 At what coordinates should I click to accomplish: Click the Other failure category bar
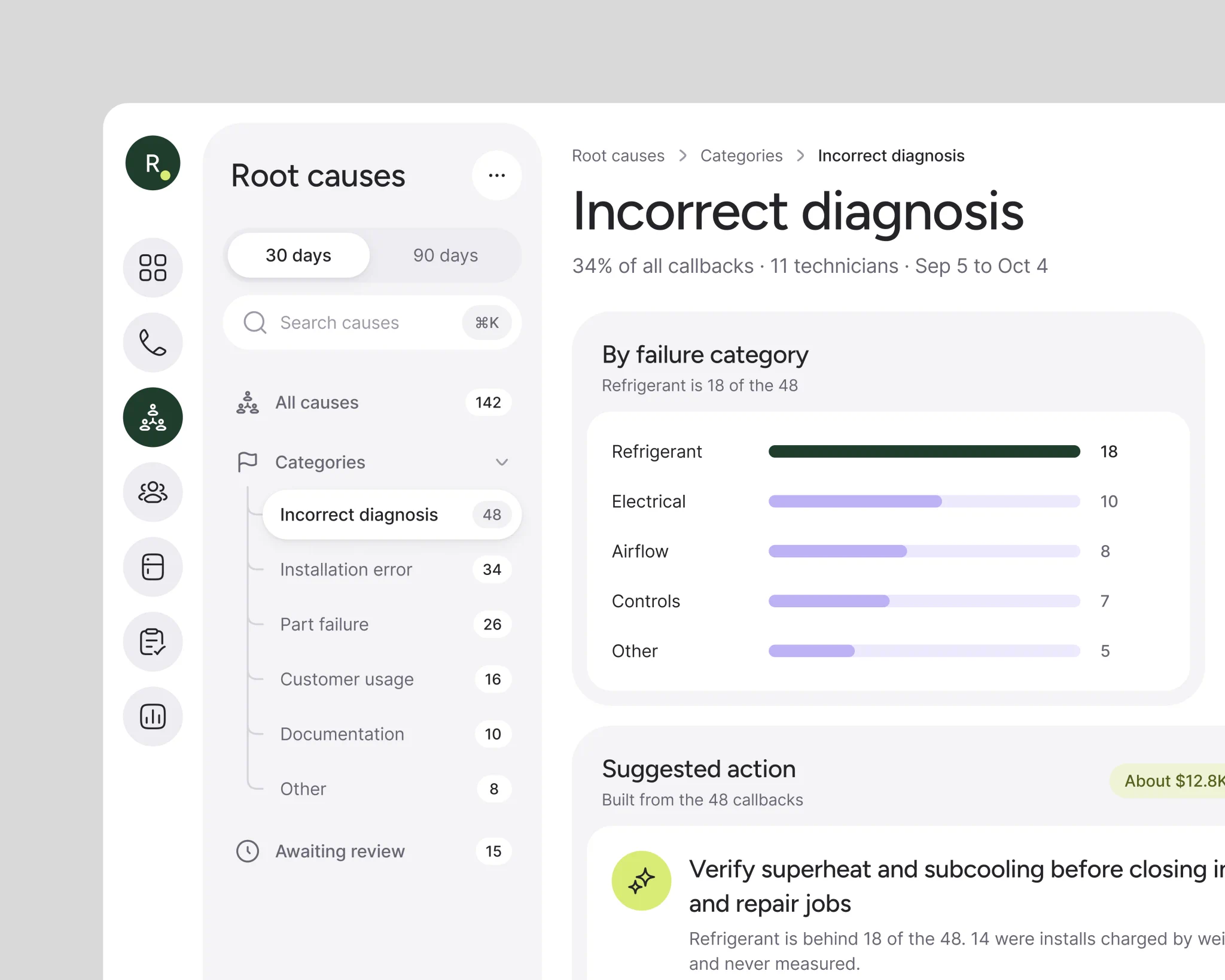[x=924, y=651]
